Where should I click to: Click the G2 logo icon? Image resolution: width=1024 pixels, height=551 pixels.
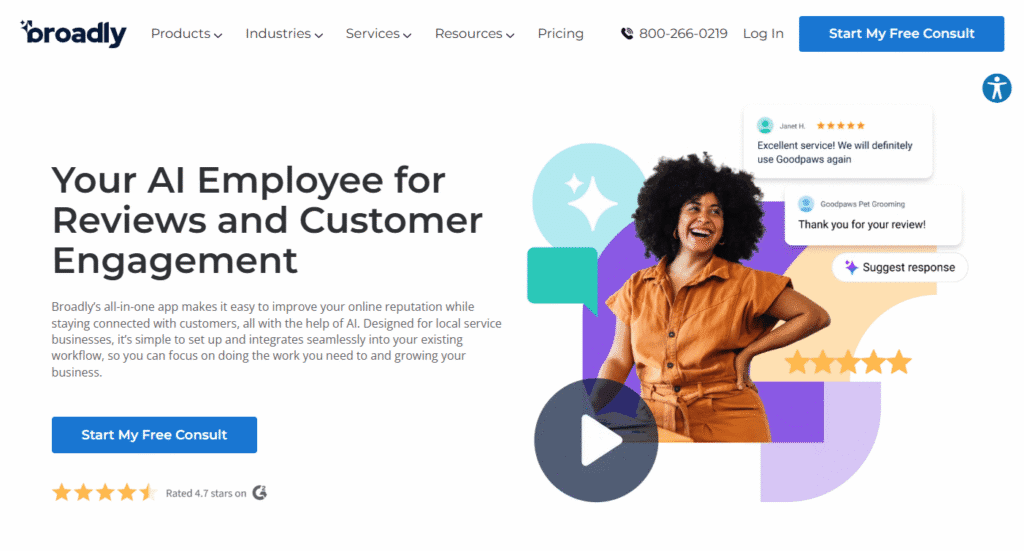tap(260, 493)
